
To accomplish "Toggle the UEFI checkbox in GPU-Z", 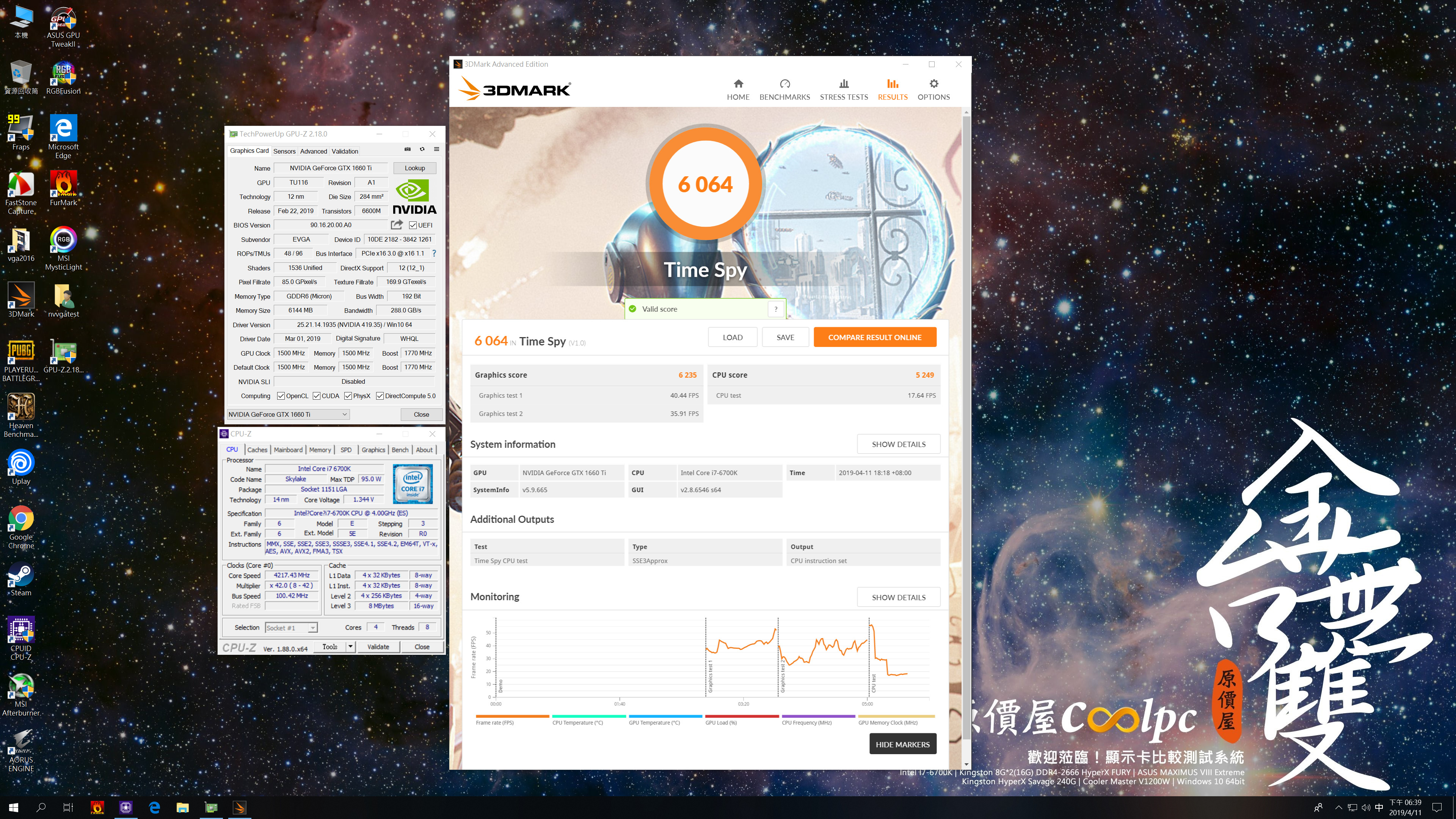I will 413,225.
